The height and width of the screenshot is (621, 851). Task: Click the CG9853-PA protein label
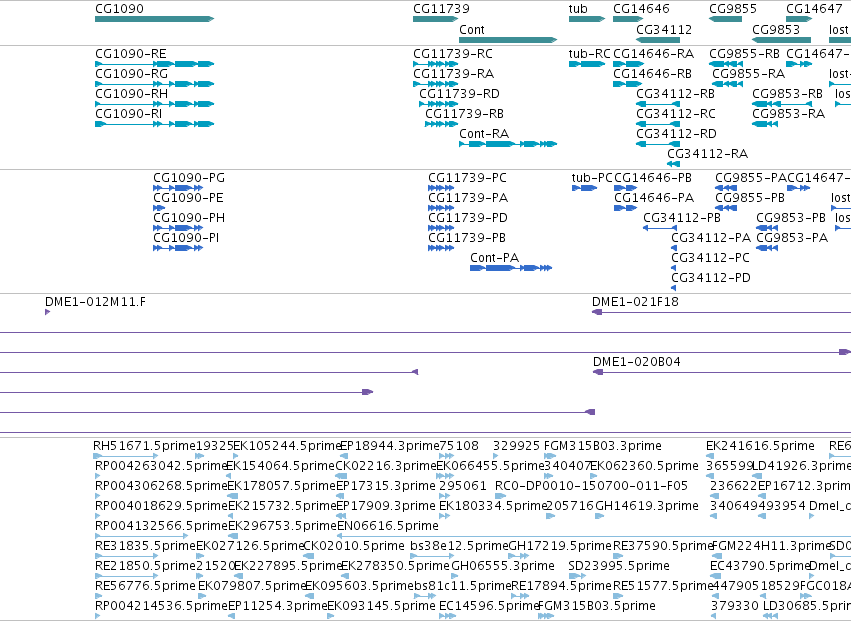tap(792, 238)
